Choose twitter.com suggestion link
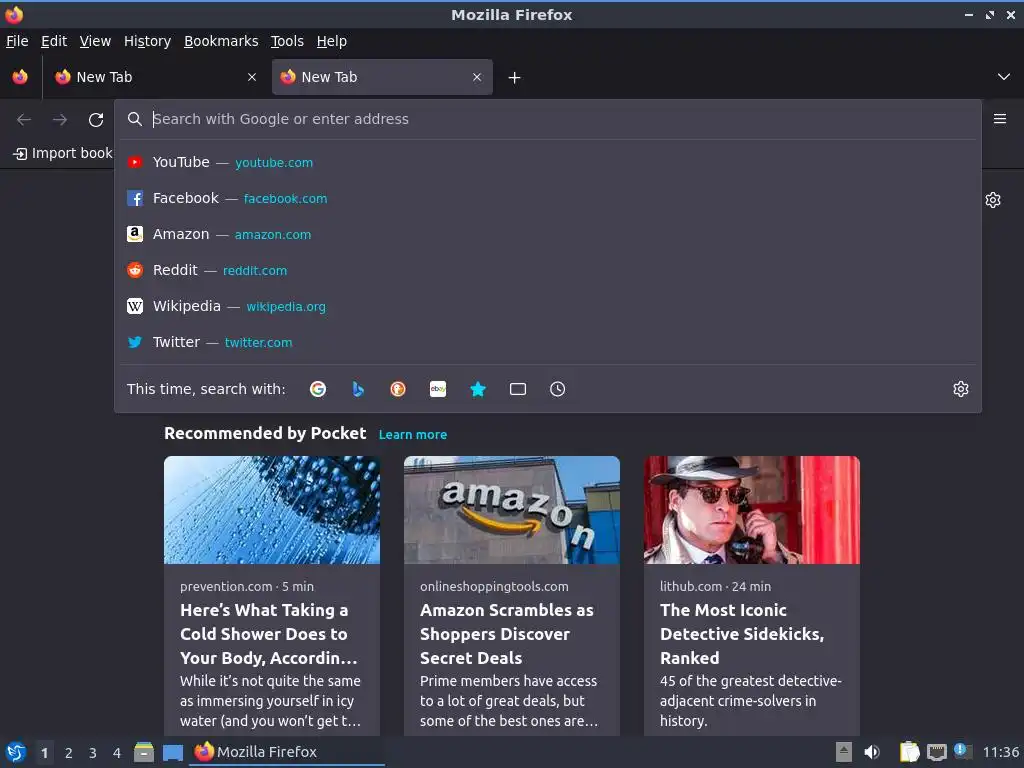1024x768 pixels. (259, 342)
